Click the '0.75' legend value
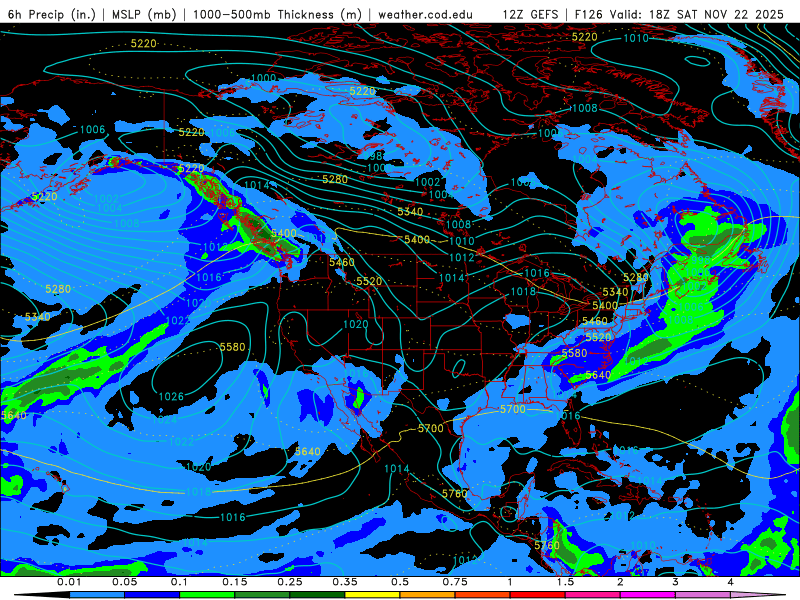800x600 pixels. pos(455,582)
